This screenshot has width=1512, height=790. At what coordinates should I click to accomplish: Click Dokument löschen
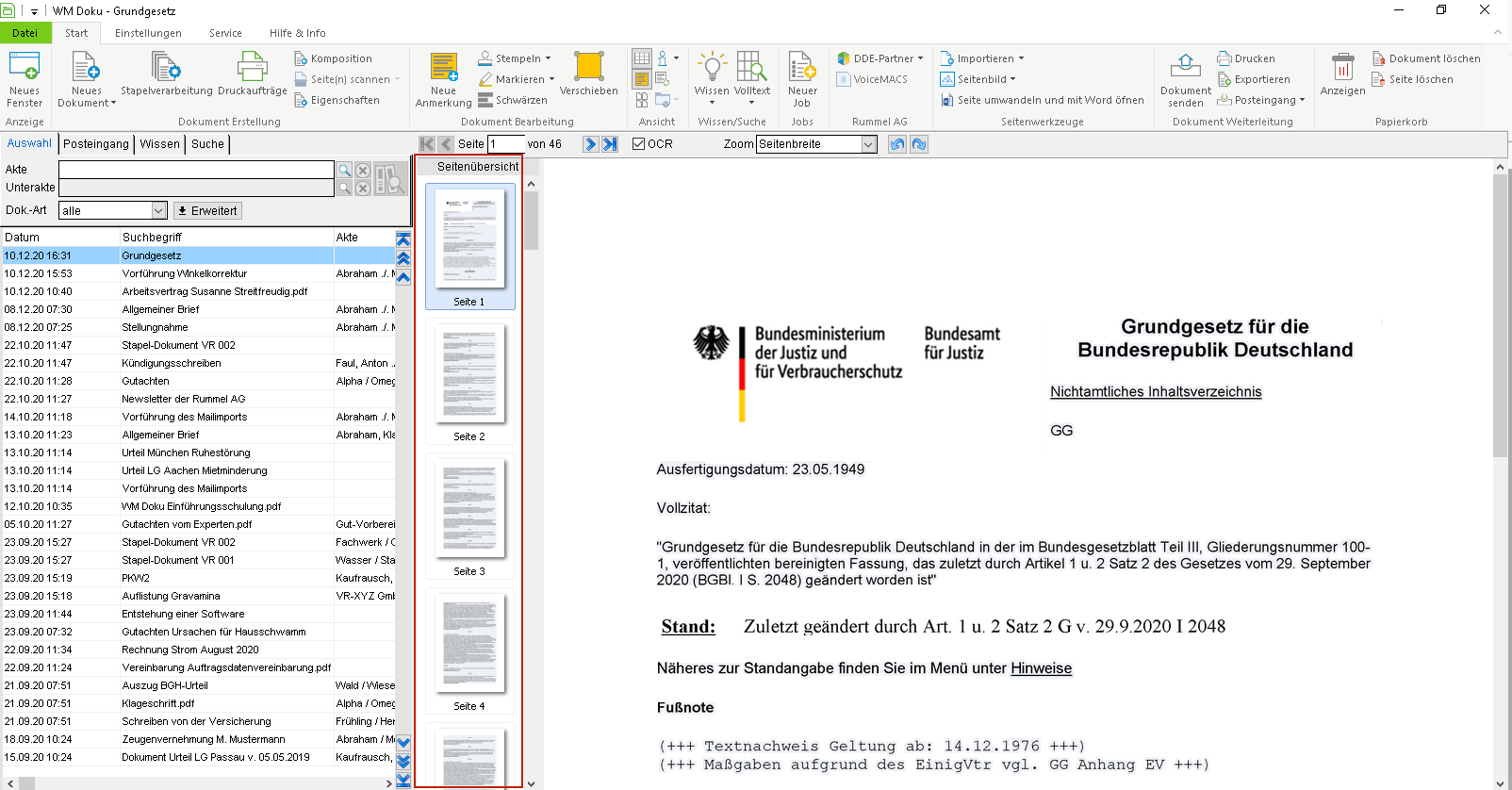(1426, 58)
